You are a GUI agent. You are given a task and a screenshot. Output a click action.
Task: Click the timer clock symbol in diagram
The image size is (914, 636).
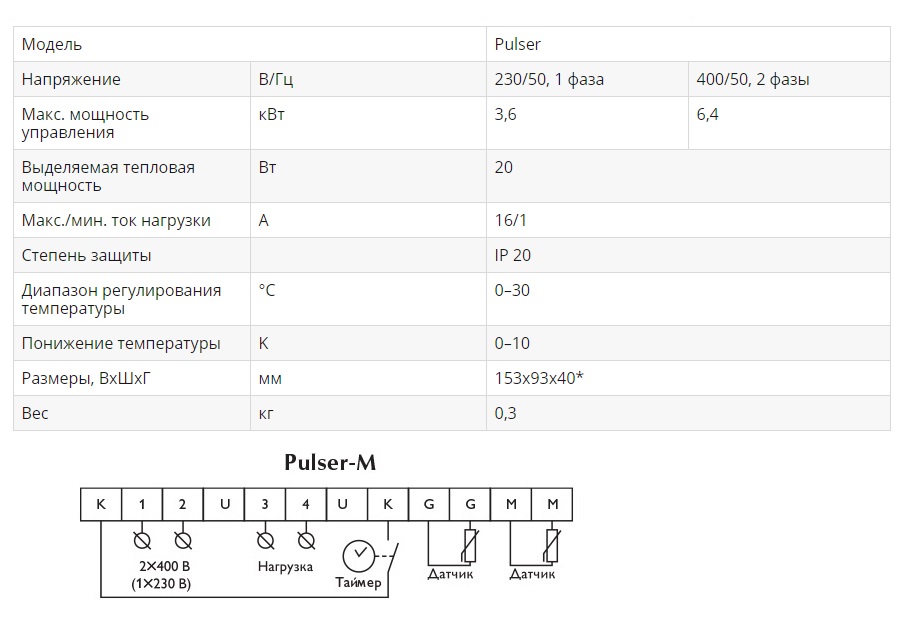(x=358, y=556)
